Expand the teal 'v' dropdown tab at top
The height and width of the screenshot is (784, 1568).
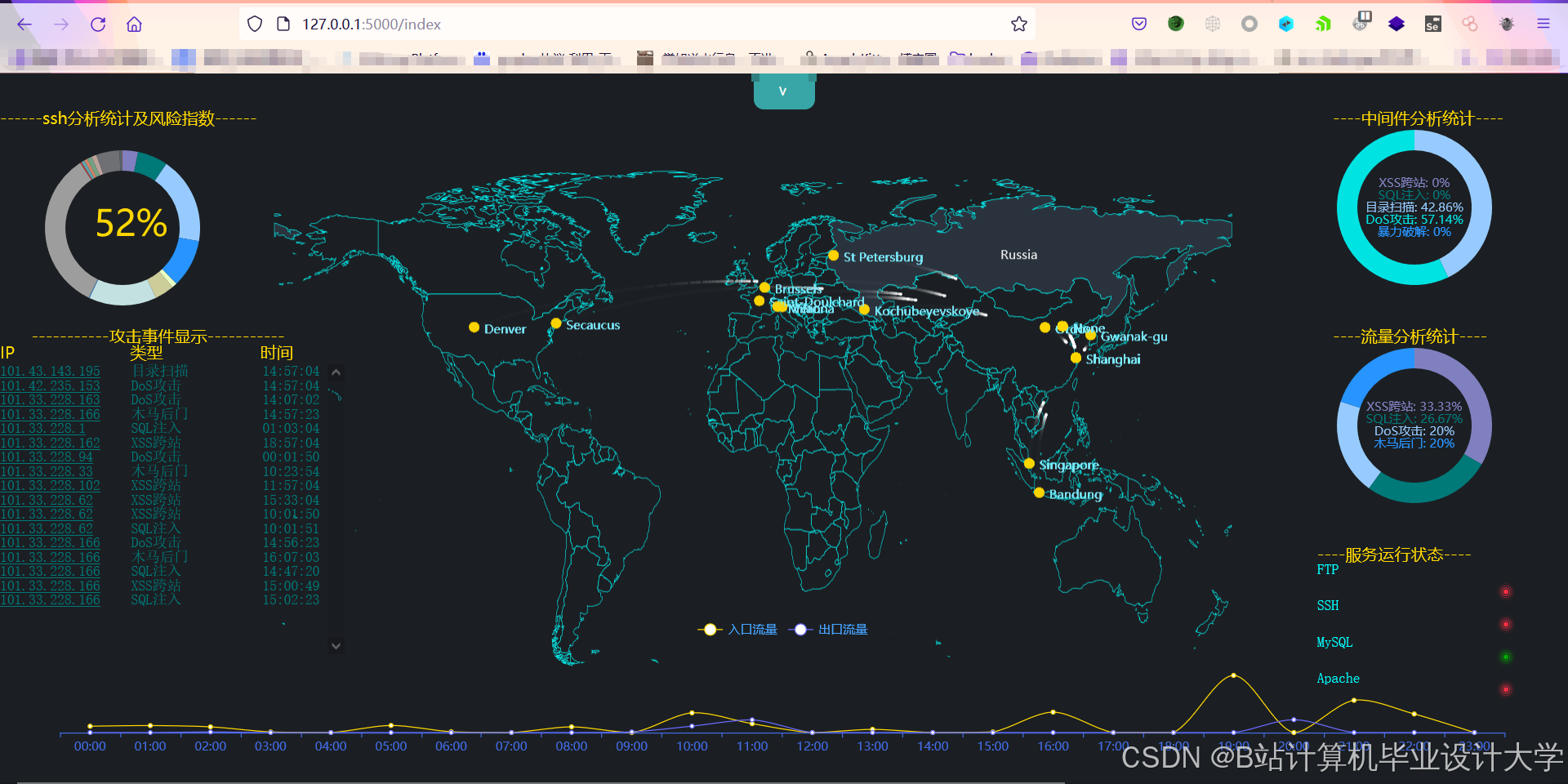point(783,91)
